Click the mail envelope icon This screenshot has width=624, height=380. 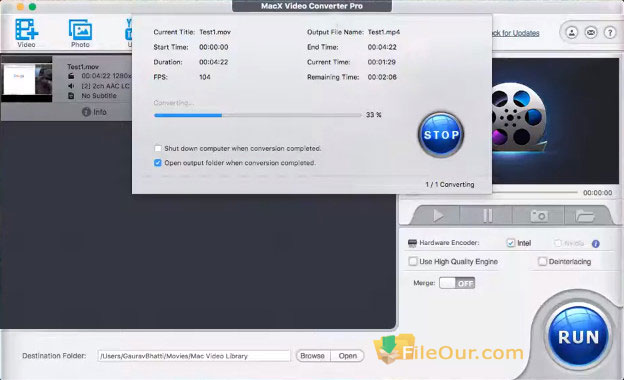591,33
